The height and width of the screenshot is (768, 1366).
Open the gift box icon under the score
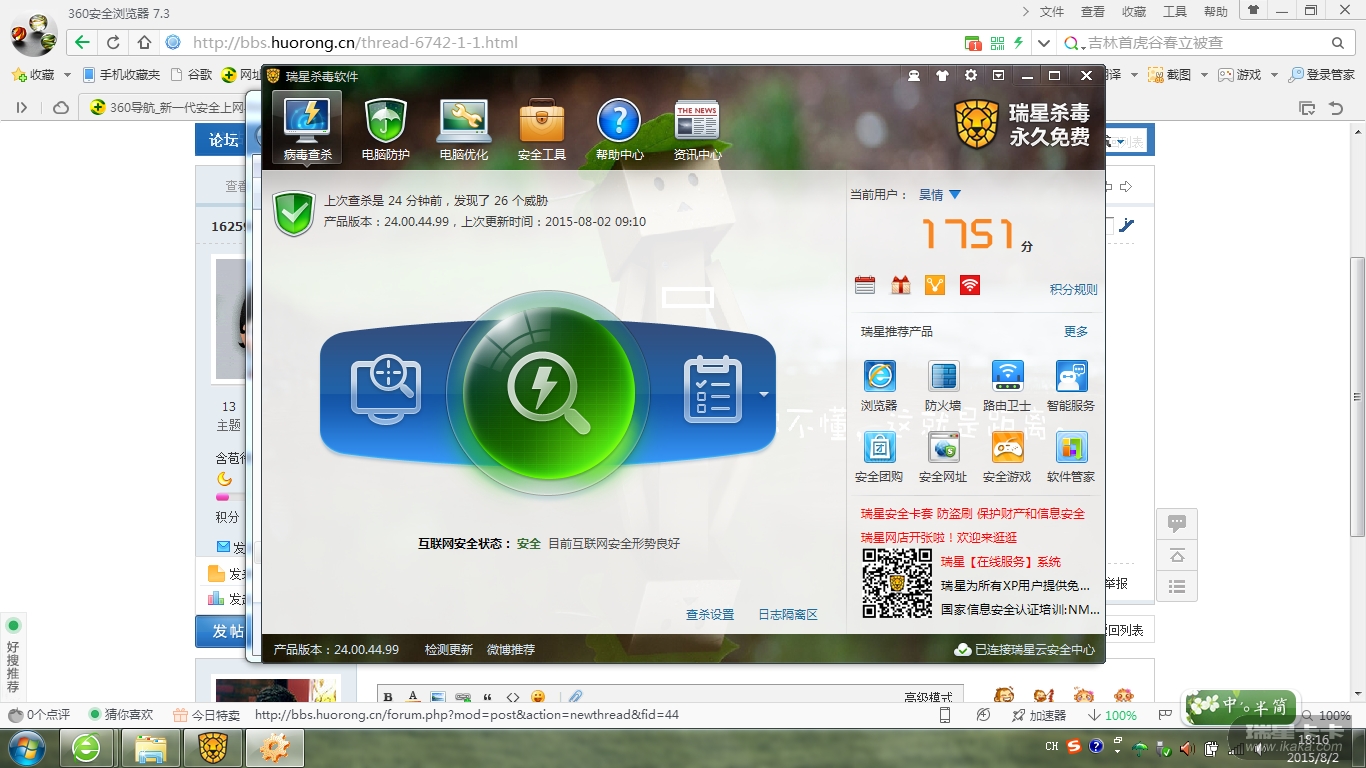coord(901,285)
